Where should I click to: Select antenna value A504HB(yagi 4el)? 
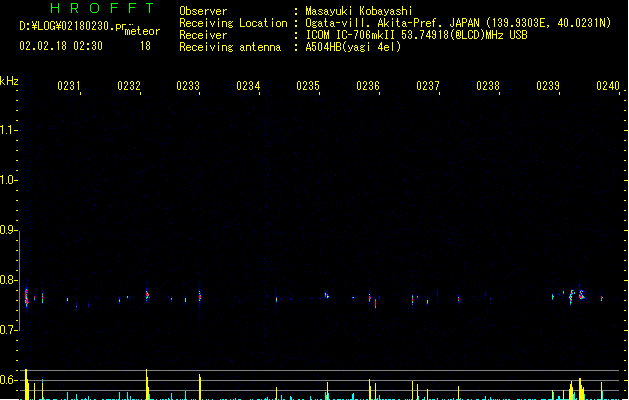point(353,47)
